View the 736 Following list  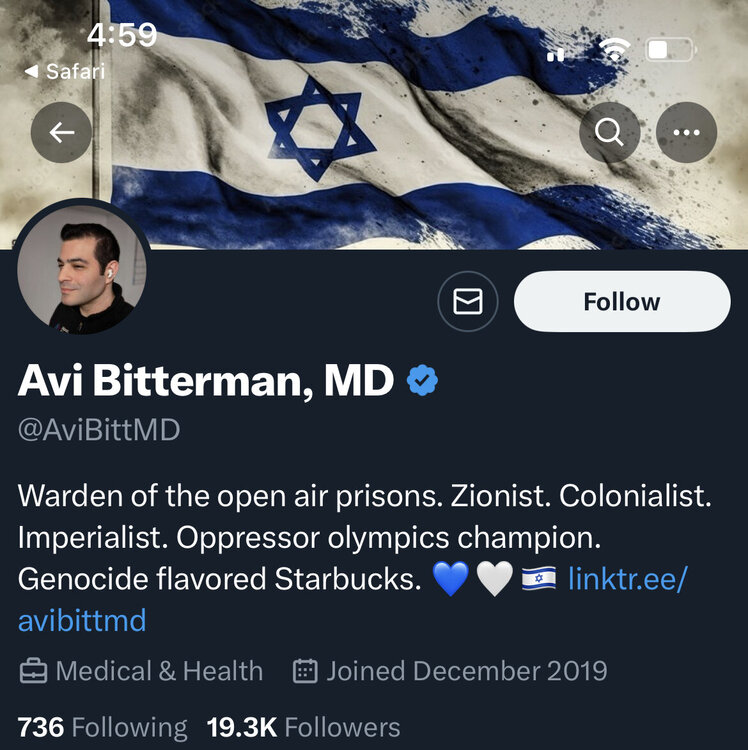(x=102, y=727)
